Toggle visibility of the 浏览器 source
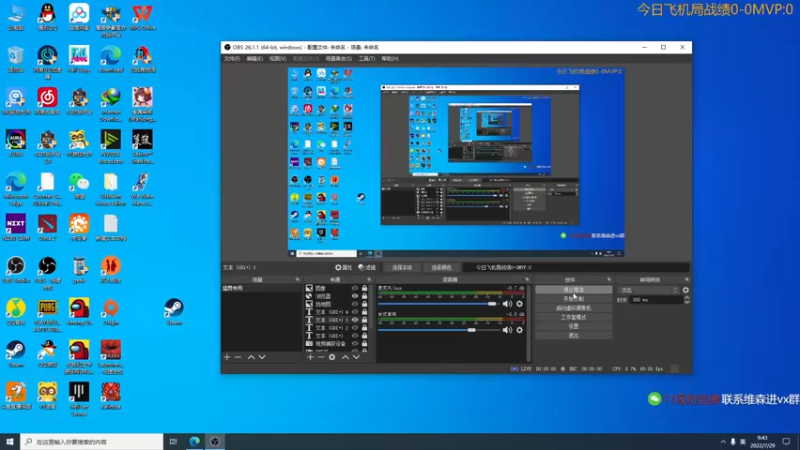This screenshot has width=800, height=450. [x=355, y=296]
